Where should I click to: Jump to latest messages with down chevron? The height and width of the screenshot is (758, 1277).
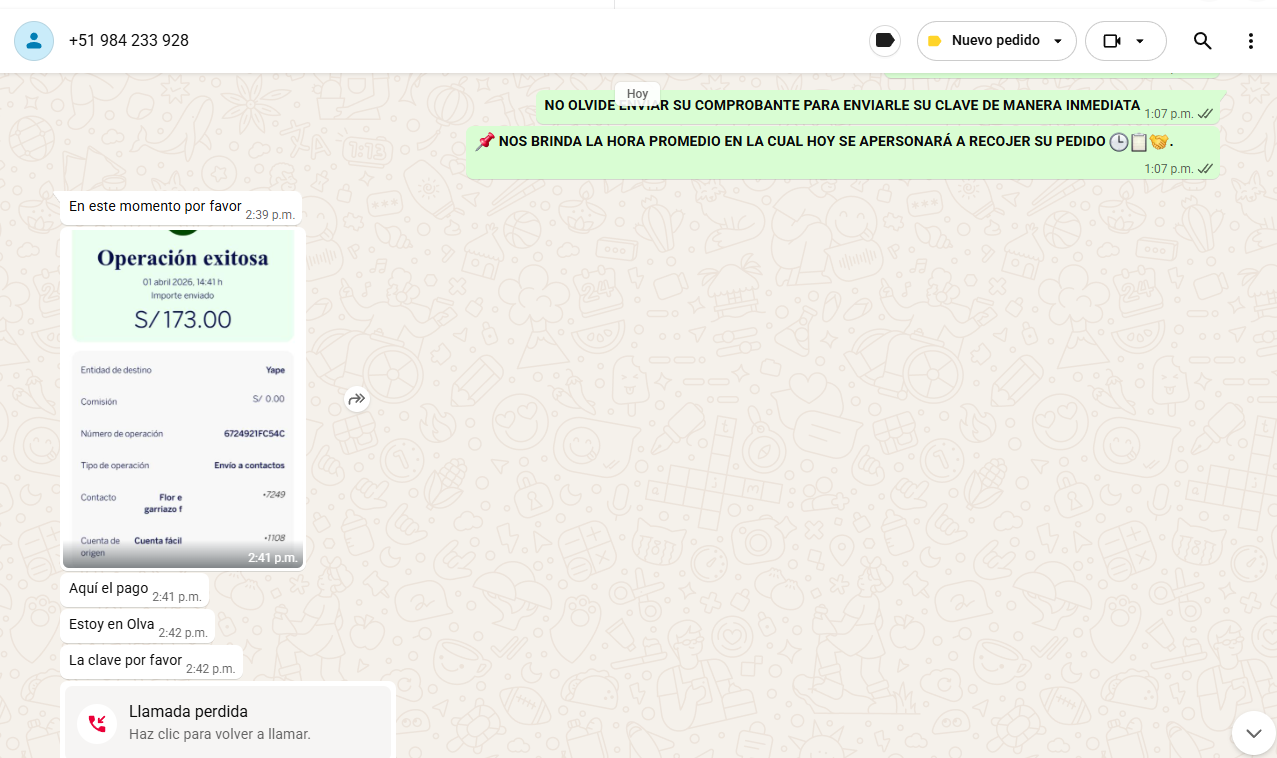pos(1253,733)
